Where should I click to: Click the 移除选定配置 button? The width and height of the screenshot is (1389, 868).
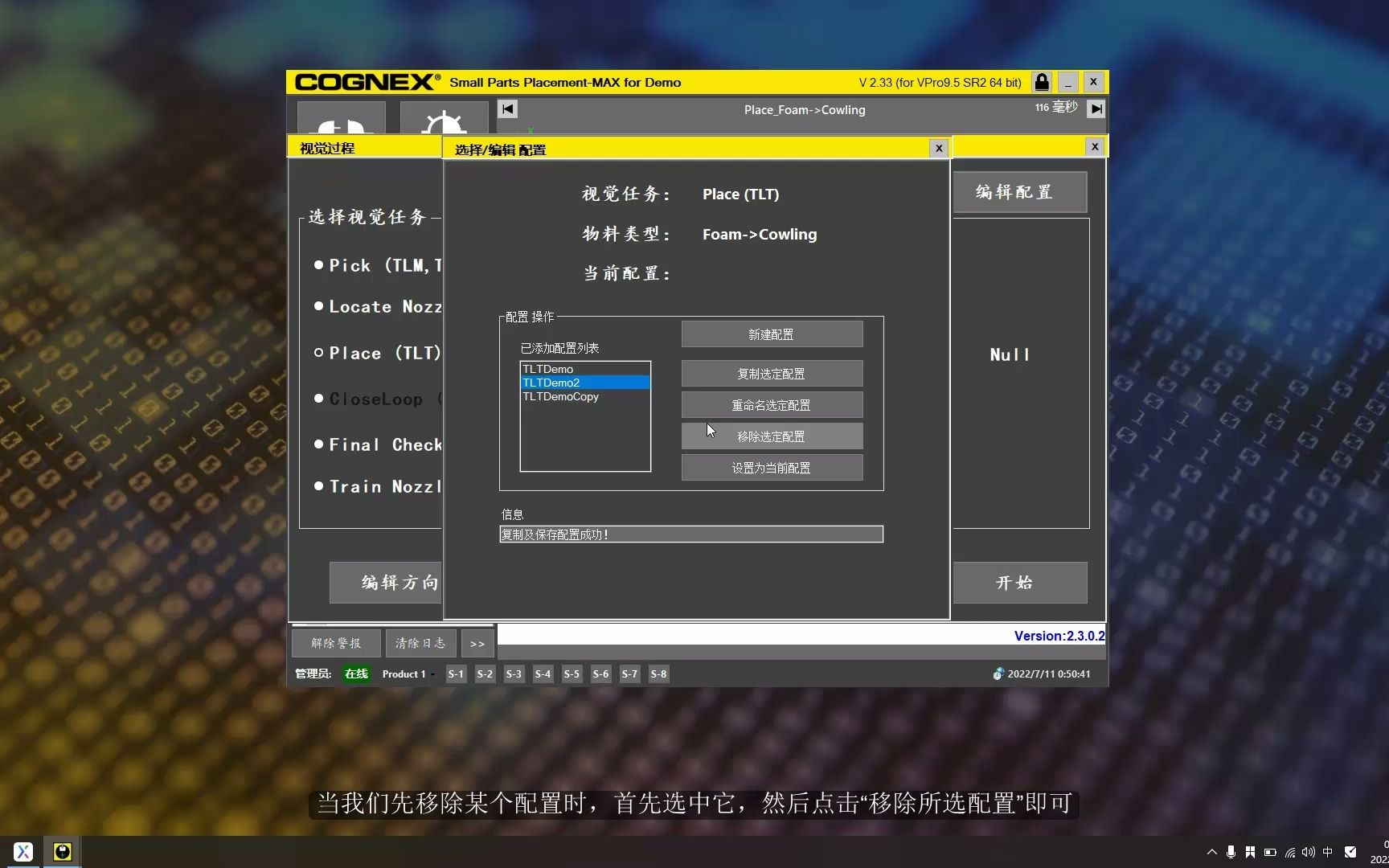point(771,436)
